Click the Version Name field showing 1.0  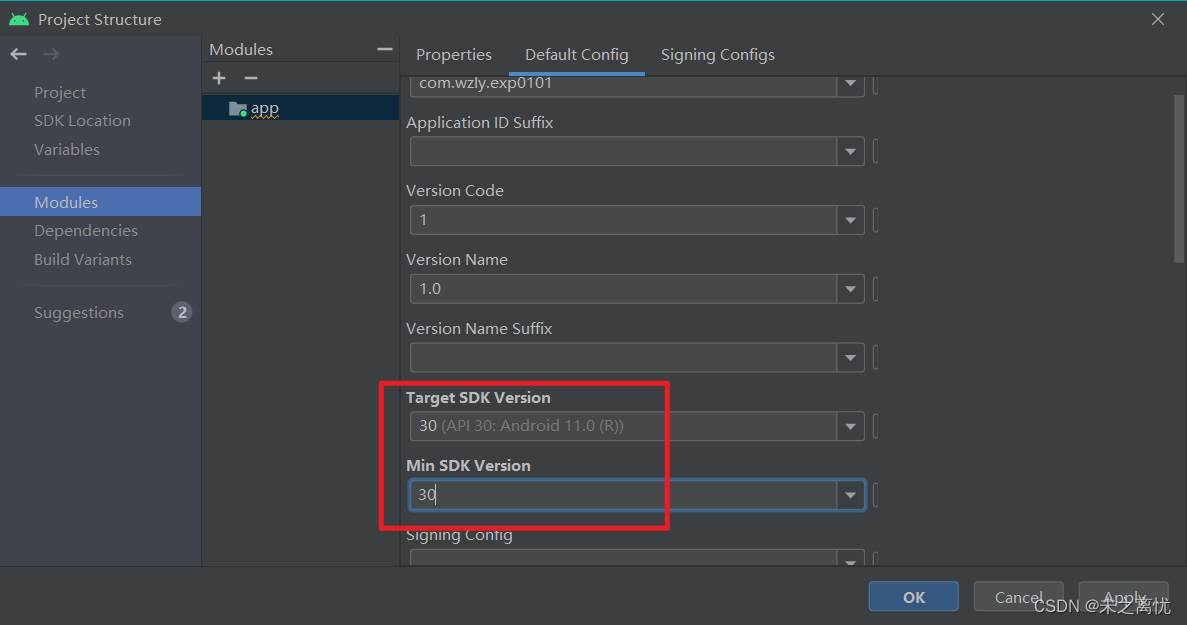coord(624,289)
